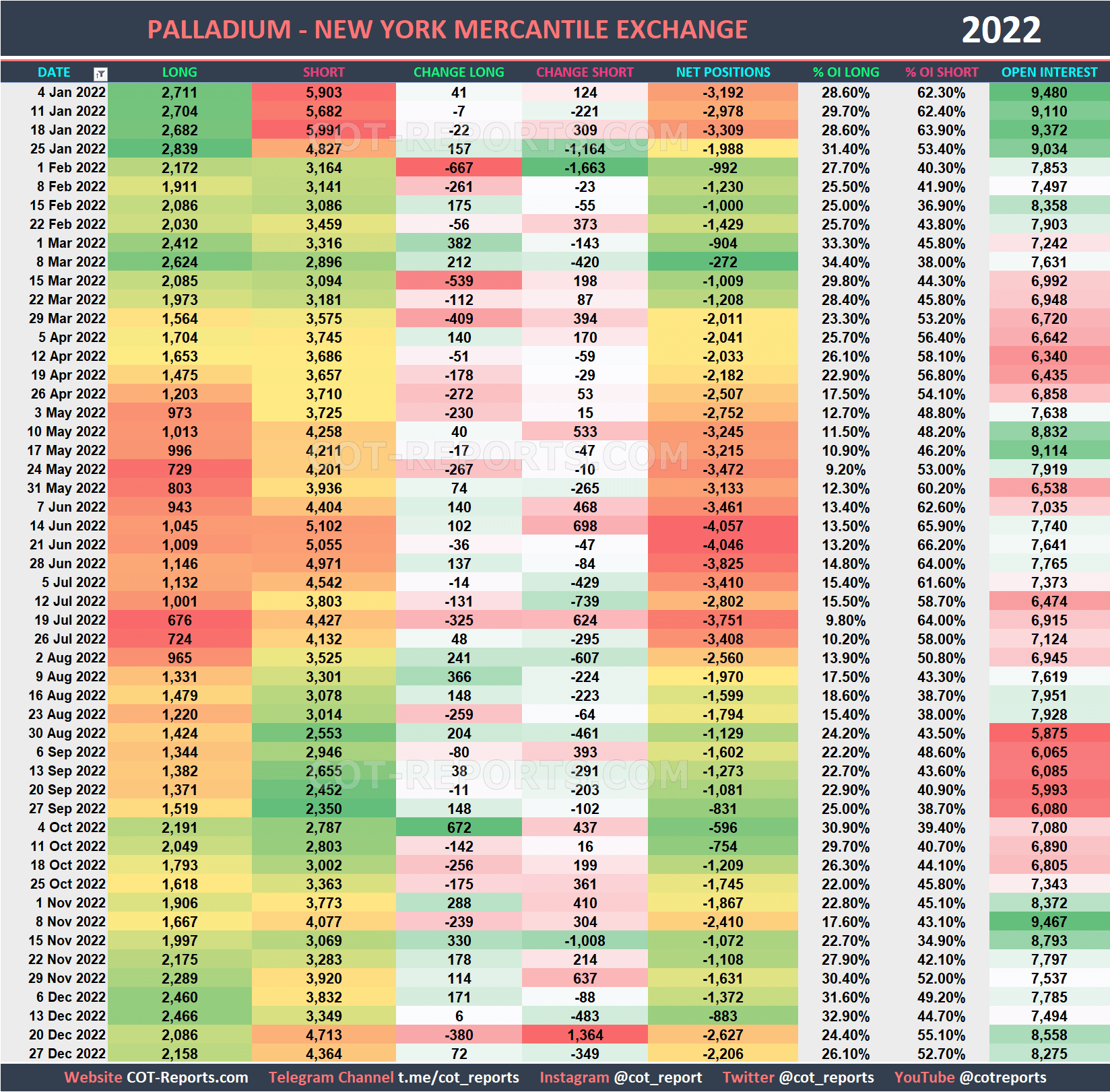The width and height of the screenshot is (1110, 1092).
Task: Click the CHANGE SHORT column header
Action: [585, 72]
